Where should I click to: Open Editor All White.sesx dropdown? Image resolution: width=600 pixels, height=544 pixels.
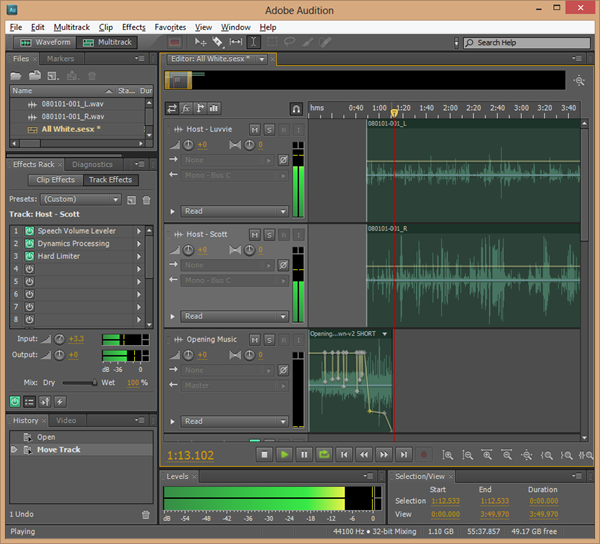click(x=262, y=59)
